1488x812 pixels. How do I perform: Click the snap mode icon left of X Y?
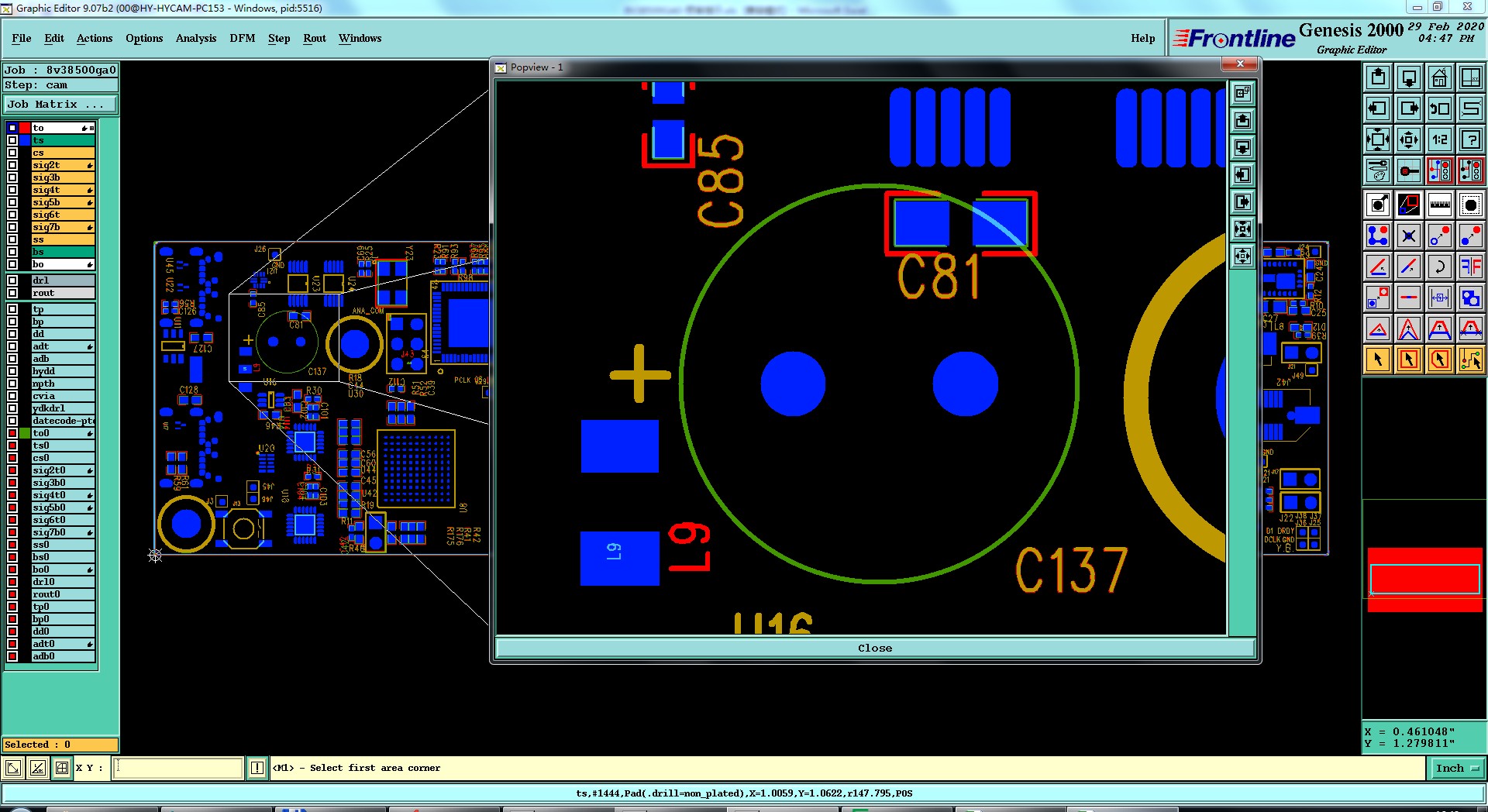[62, 768]
